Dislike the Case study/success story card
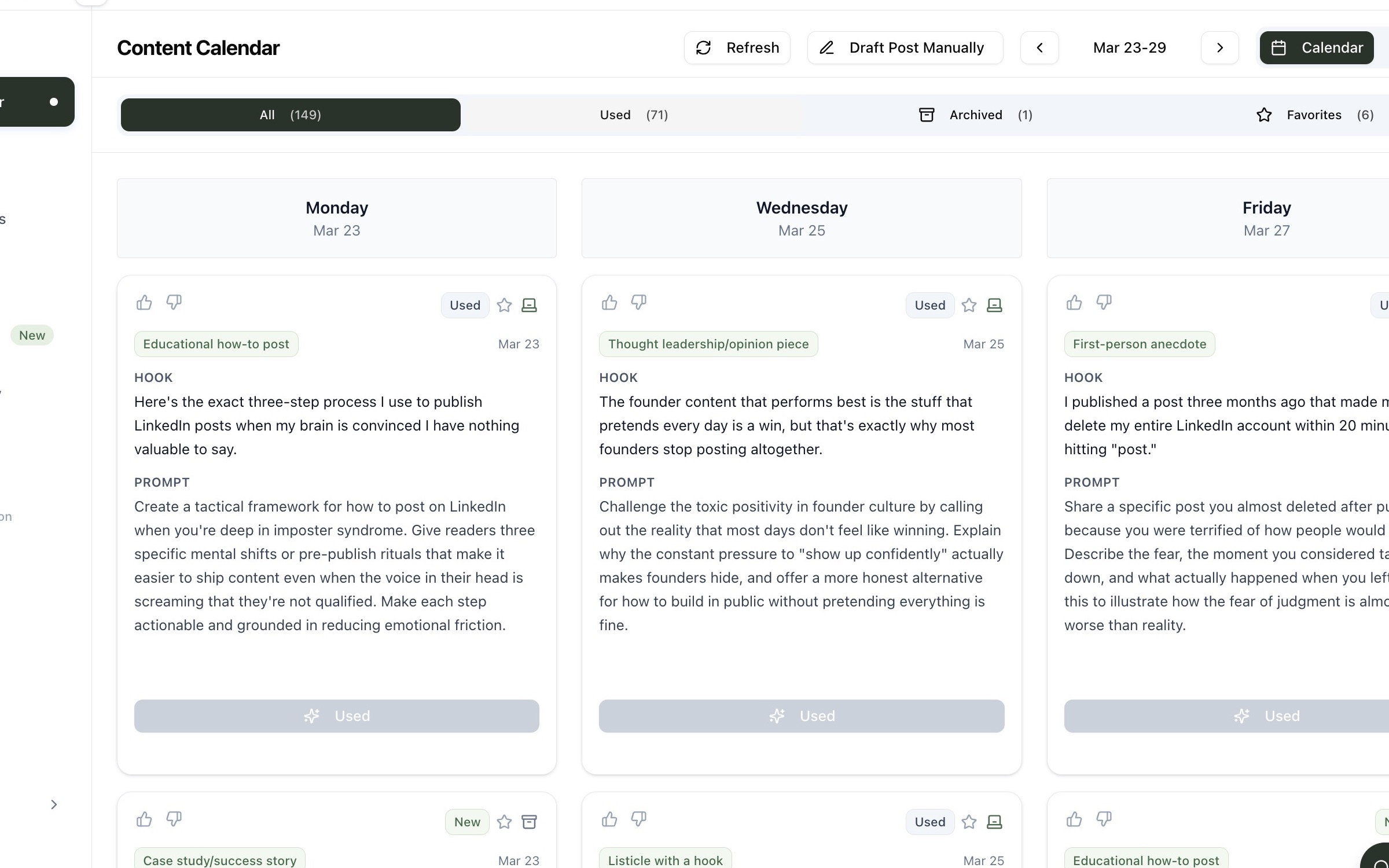 tap(174, 819)
